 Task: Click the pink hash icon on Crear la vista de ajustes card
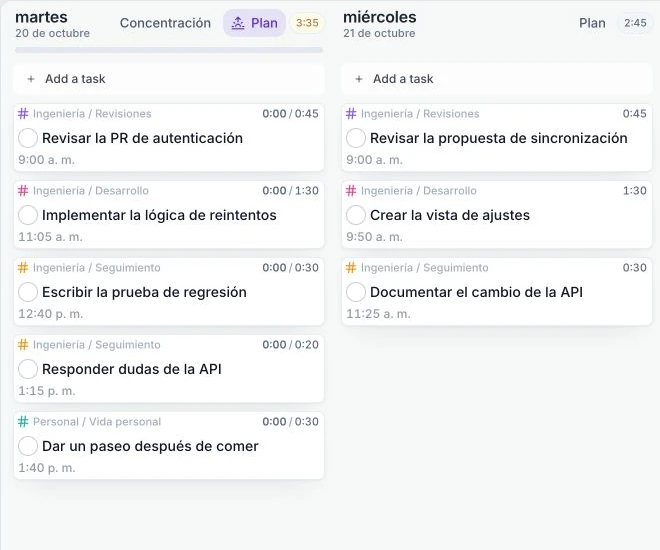coord(351,191)
